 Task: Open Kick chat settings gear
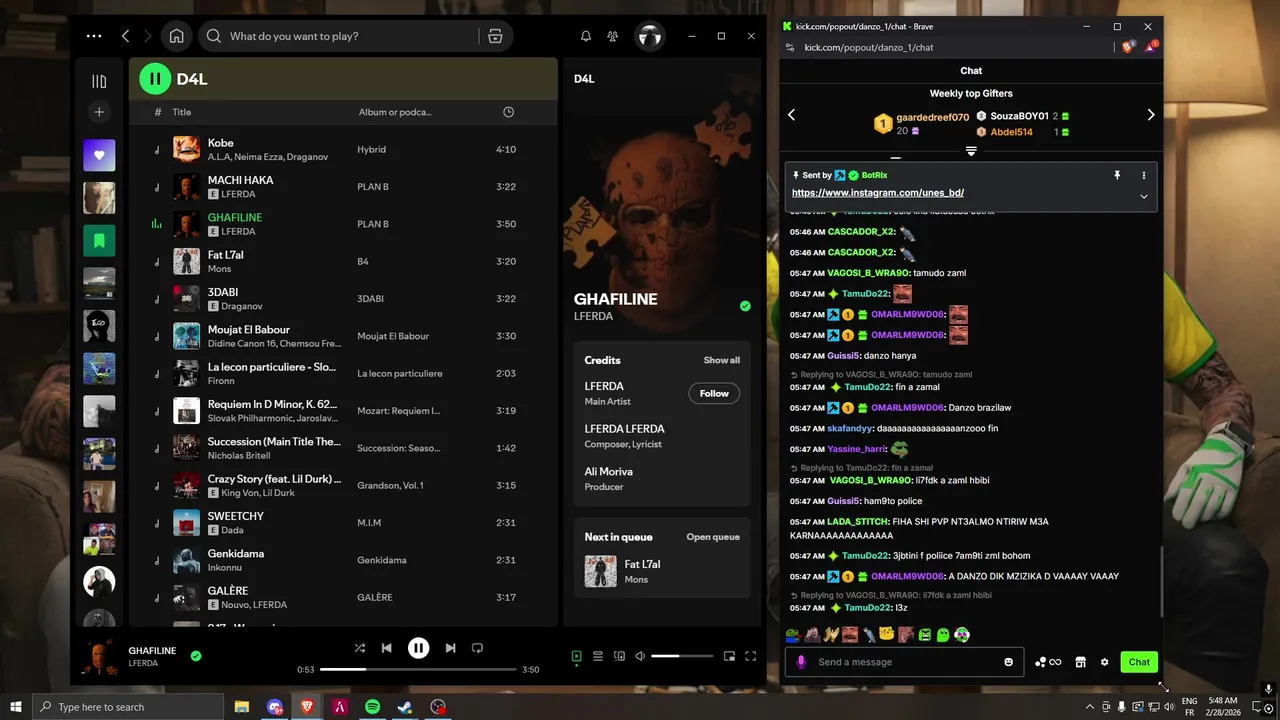[x=1105, y=662]
